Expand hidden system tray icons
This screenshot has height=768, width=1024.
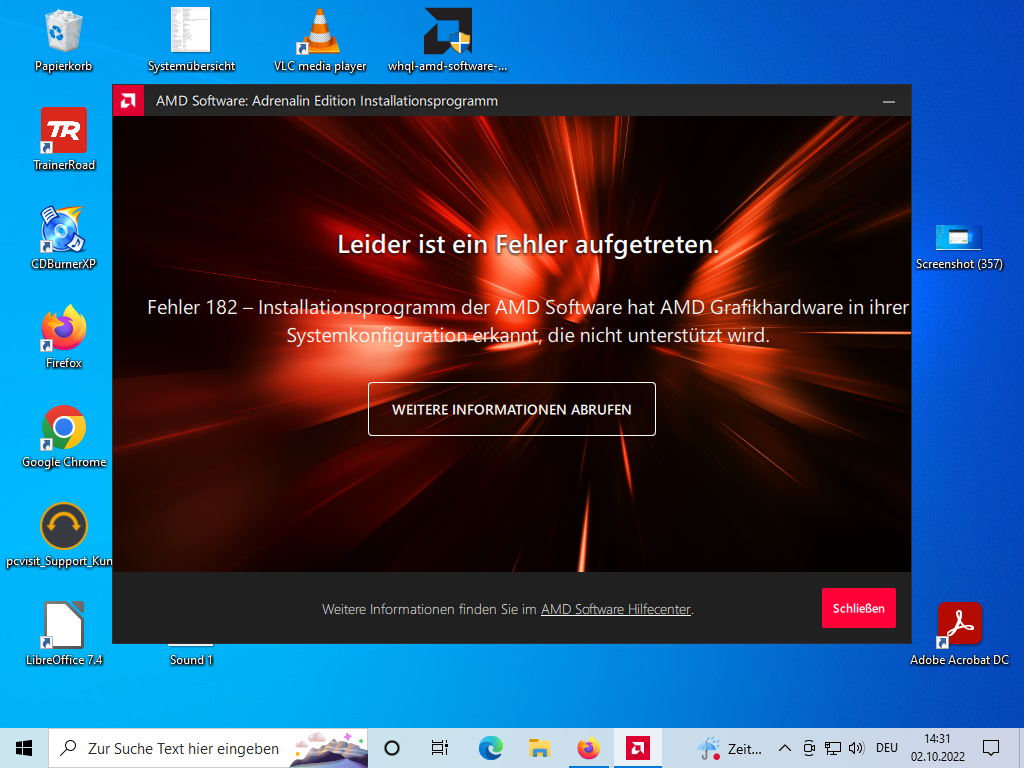(x=785, y=748)
